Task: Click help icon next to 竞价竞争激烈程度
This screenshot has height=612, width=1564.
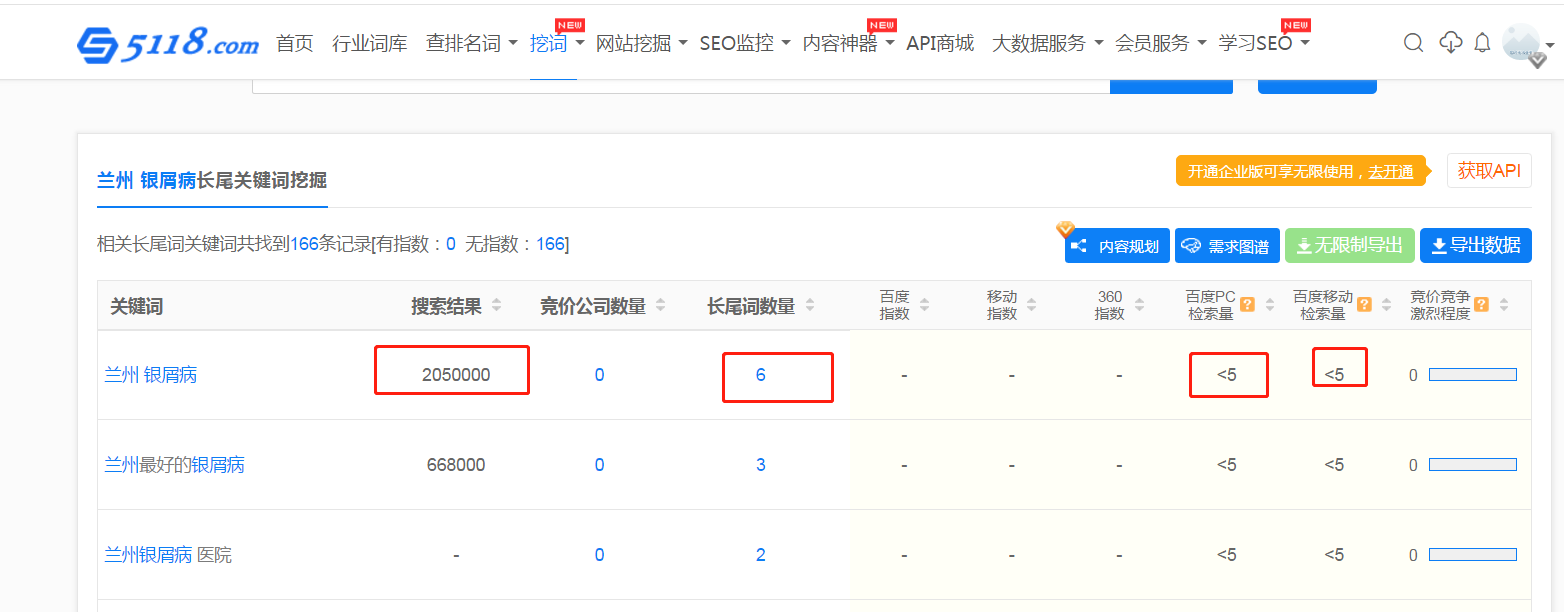Action: [x=1481, y=305]
